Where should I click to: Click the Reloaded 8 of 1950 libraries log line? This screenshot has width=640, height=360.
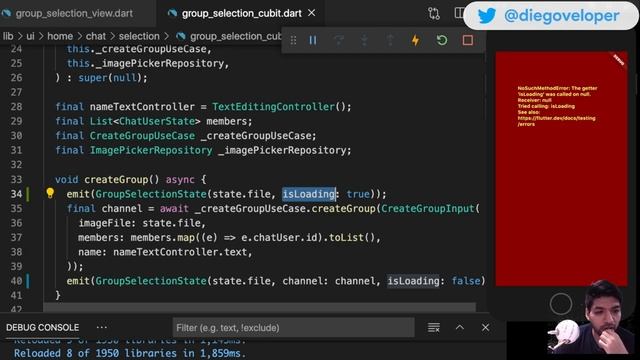130,353
